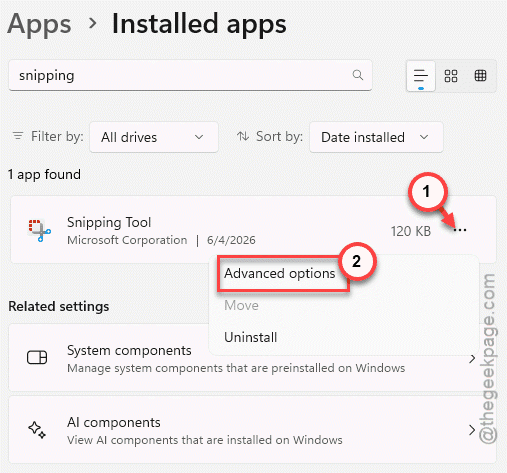Expand AI components chevron
This screenshot has width=507, height=473.
(x=472, y=430)
